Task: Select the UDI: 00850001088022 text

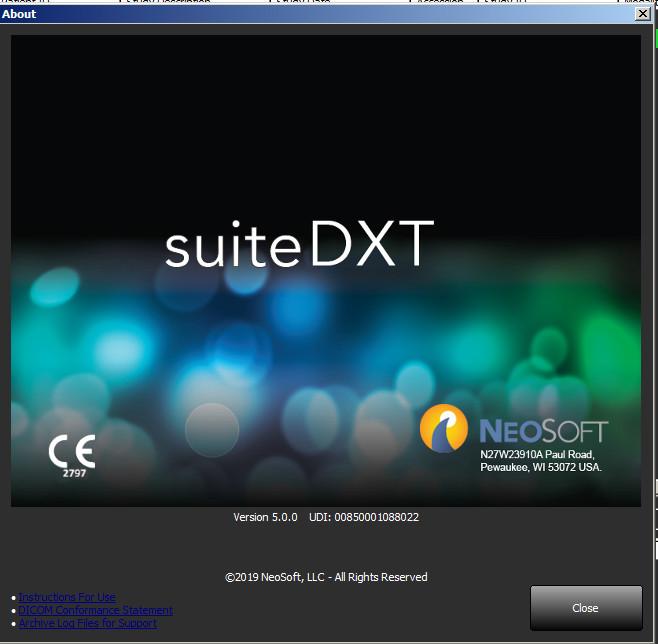Action: [x=364, y=517]
